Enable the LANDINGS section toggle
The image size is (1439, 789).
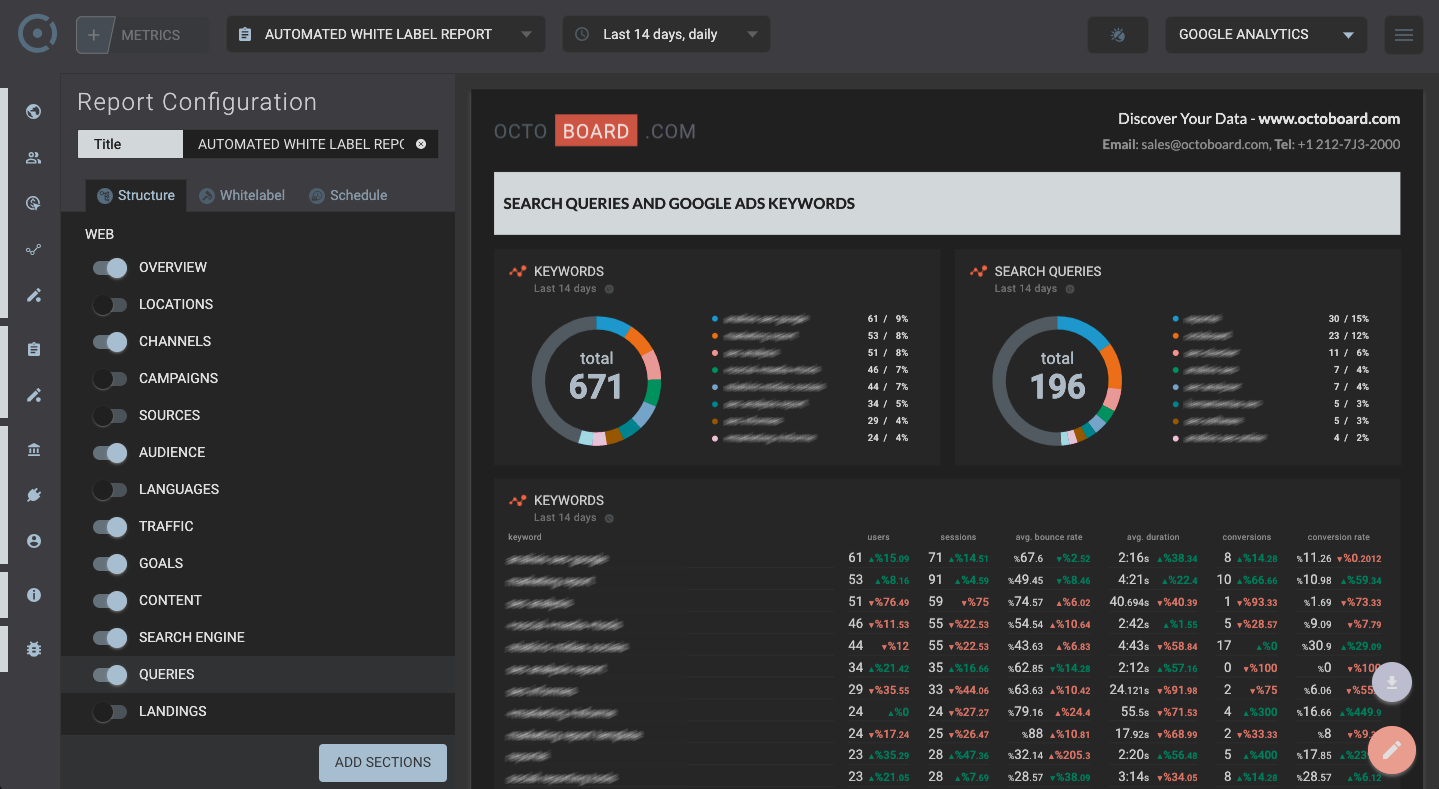coord(110,712)
